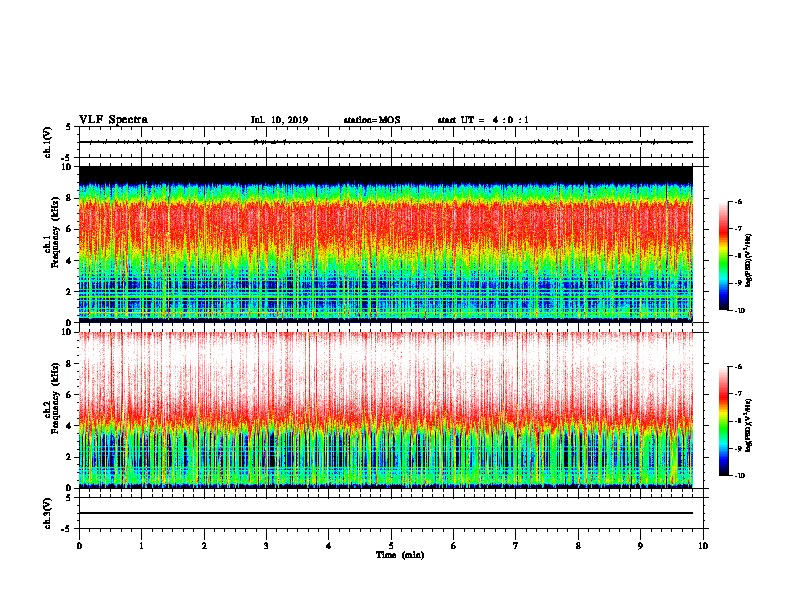Viewport: 792px width, 612px height.
Task: Click the "ch.1(V)" axis label
Action: pyautogui.click(x=48, y=142)
